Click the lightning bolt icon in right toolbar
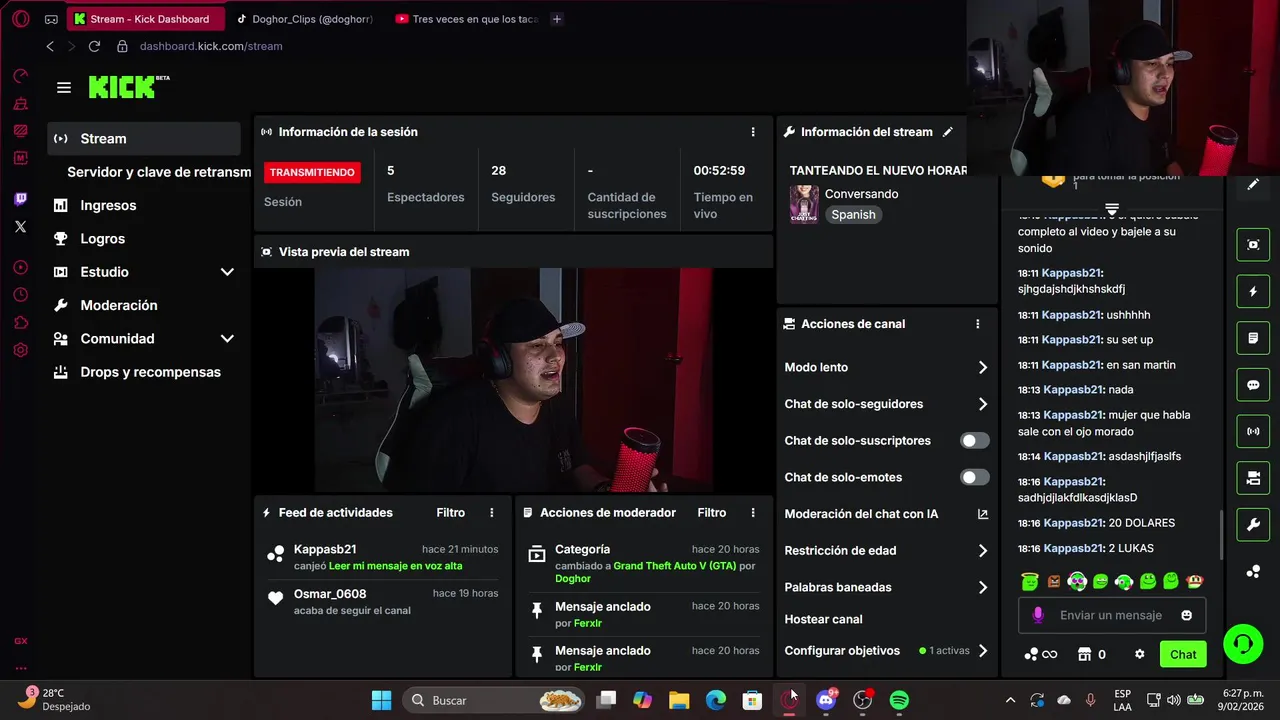This screenshot has height=720, width=1280. [1253, 292]
